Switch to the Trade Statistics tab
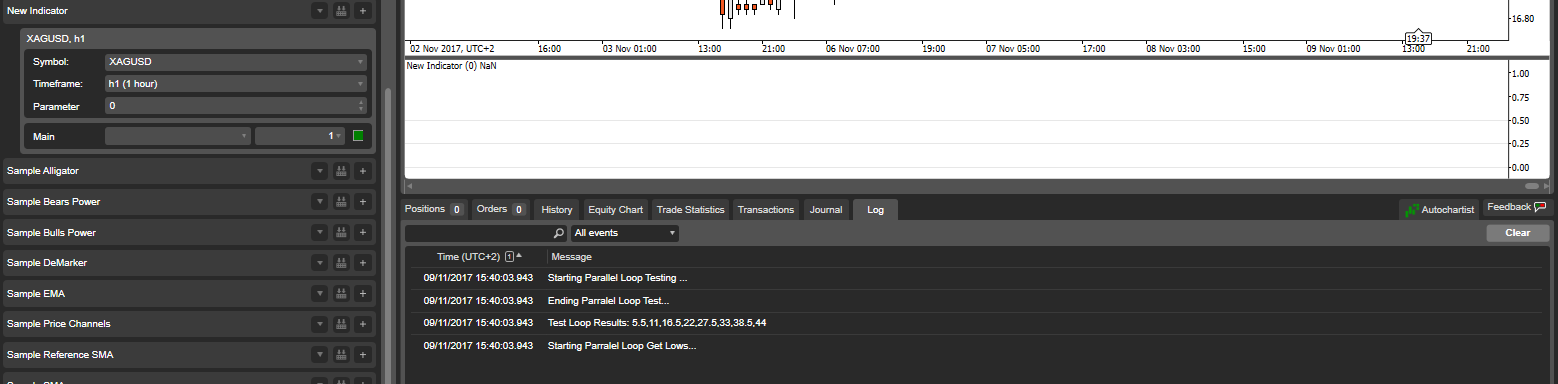The image size is (1558, 384). click(690, 210)
